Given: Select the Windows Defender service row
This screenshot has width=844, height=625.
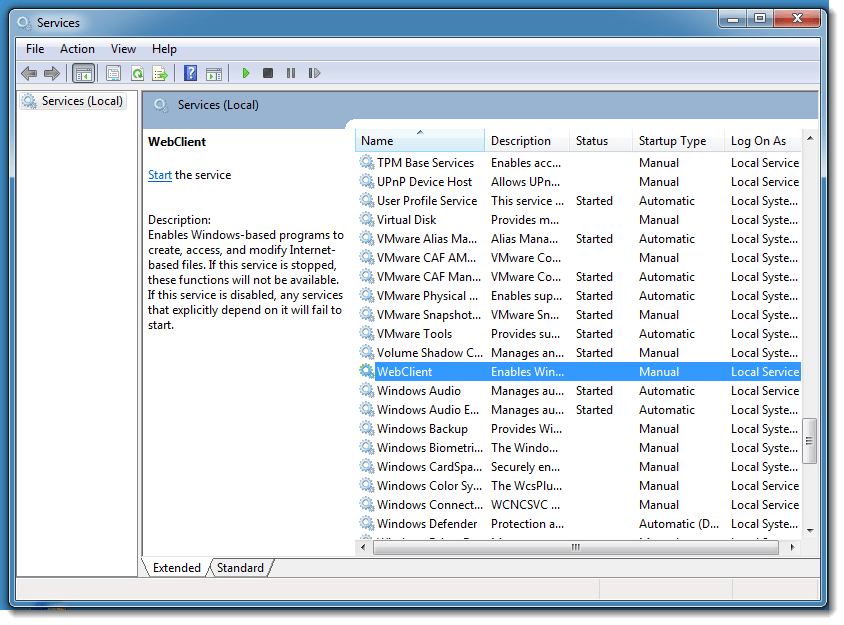Looking at the screenshot, I should coord(427,524).
